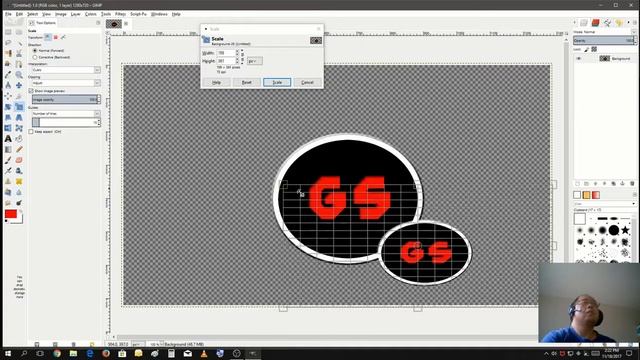Click the Help button in Scale dialog
640x360 pixels.
pyautogui.click(x=216, y=82)
